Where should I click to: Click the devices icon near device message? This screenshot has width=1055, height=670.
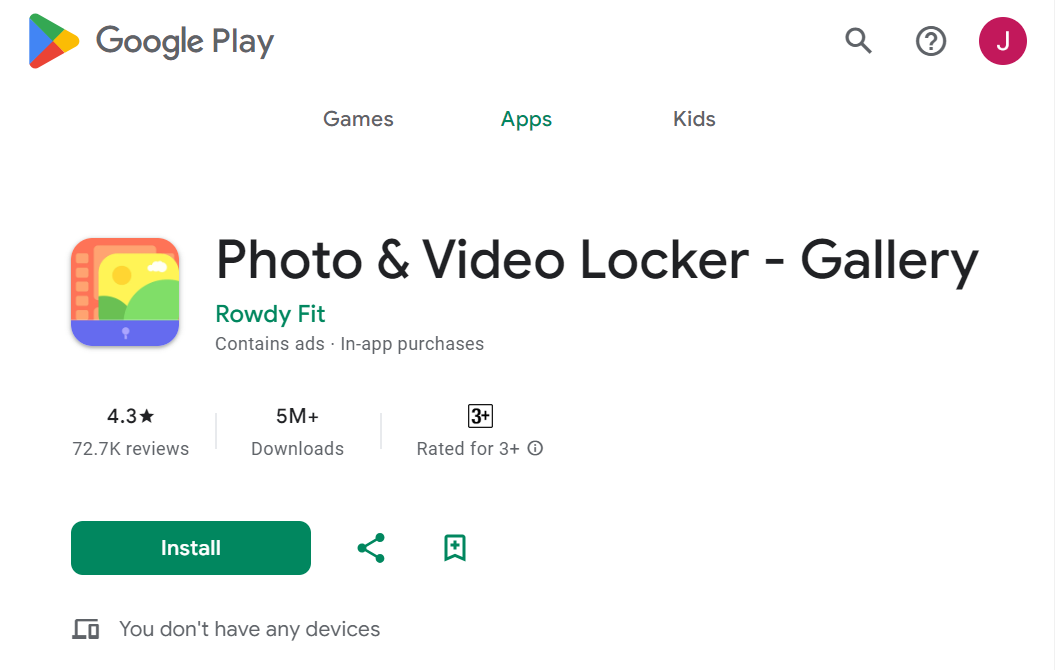[87, 628]
